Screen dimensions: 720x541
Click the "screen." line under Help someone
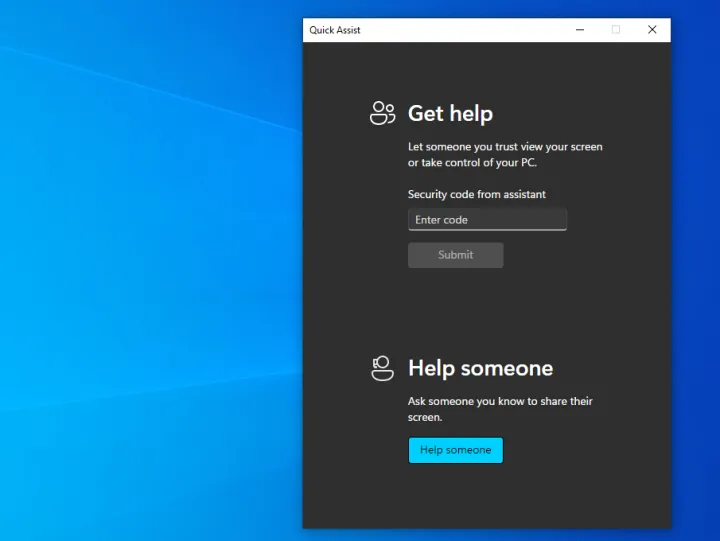pos(425,417)
